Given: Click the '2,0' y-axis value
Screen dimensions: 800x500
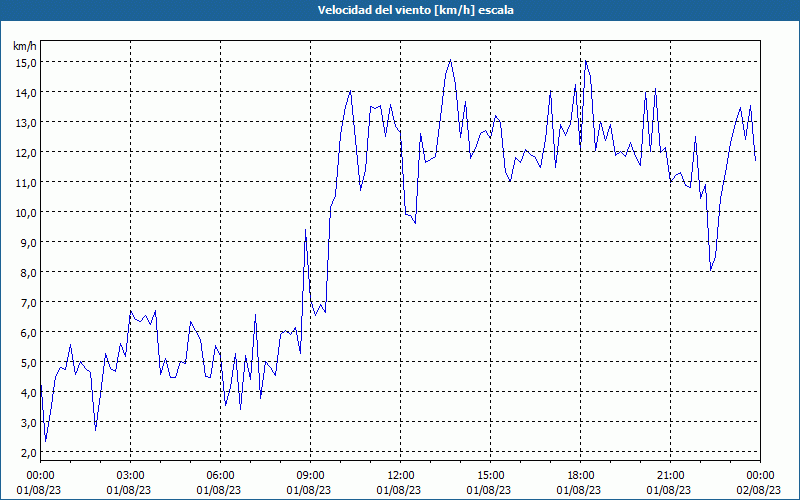Looking at the screenshot, I should pos(28,453).
